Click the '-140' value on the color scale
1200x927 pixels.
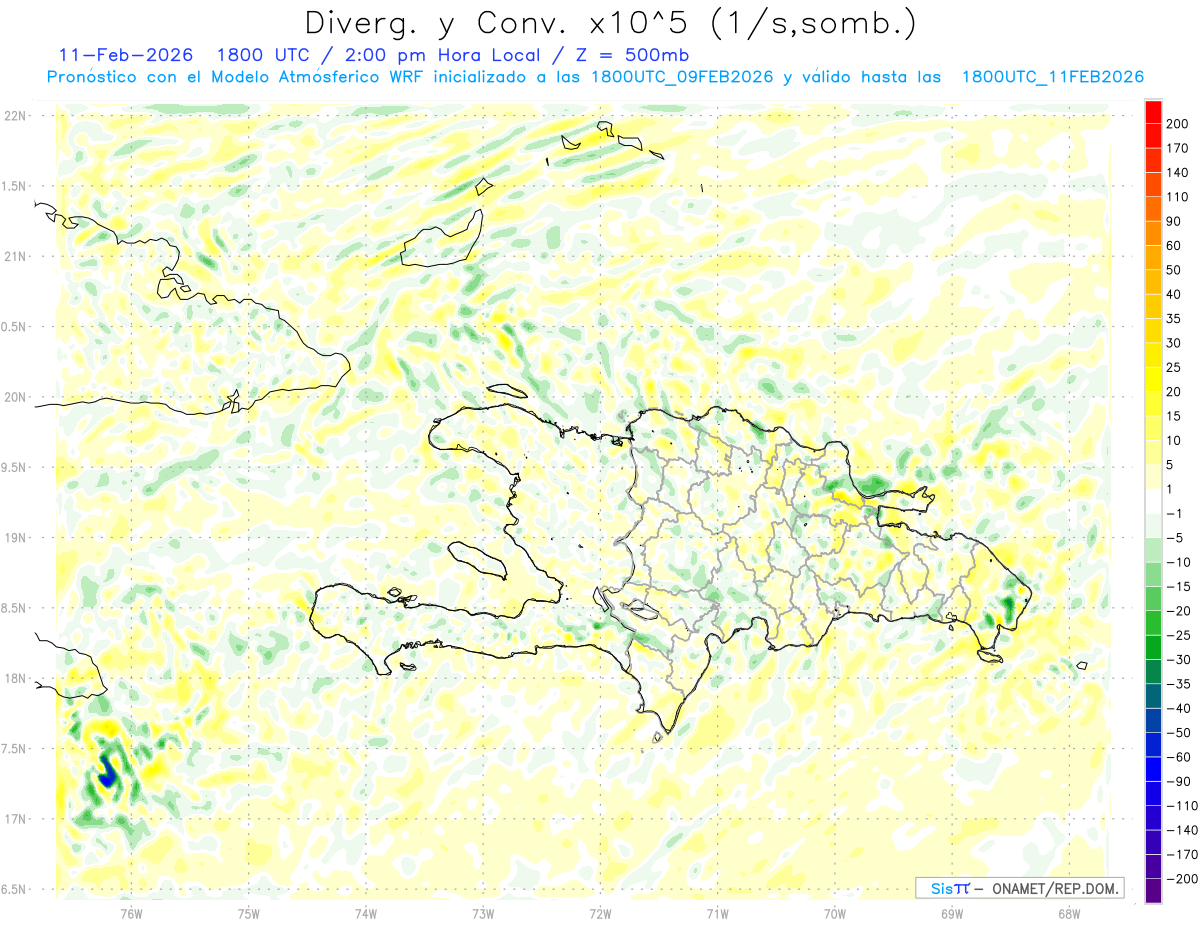point(1180,829)
